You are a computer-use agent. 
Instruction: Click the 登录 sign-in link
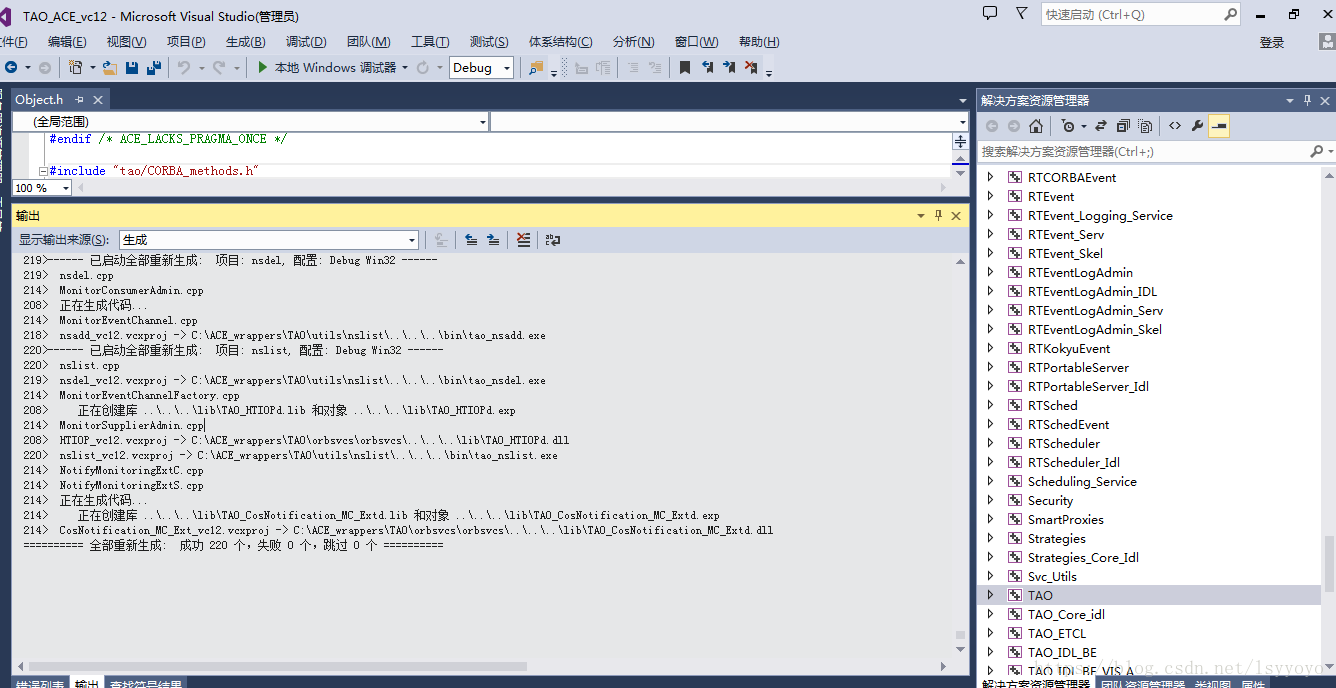[1272, 42]
